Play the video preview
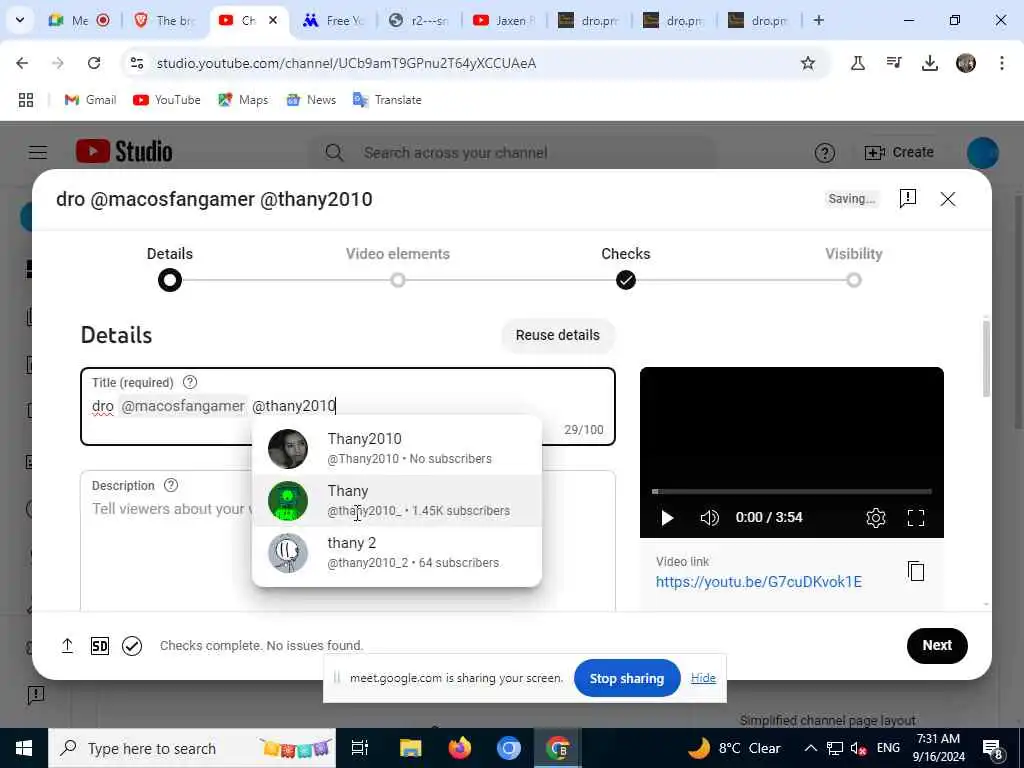 (667, 518)
